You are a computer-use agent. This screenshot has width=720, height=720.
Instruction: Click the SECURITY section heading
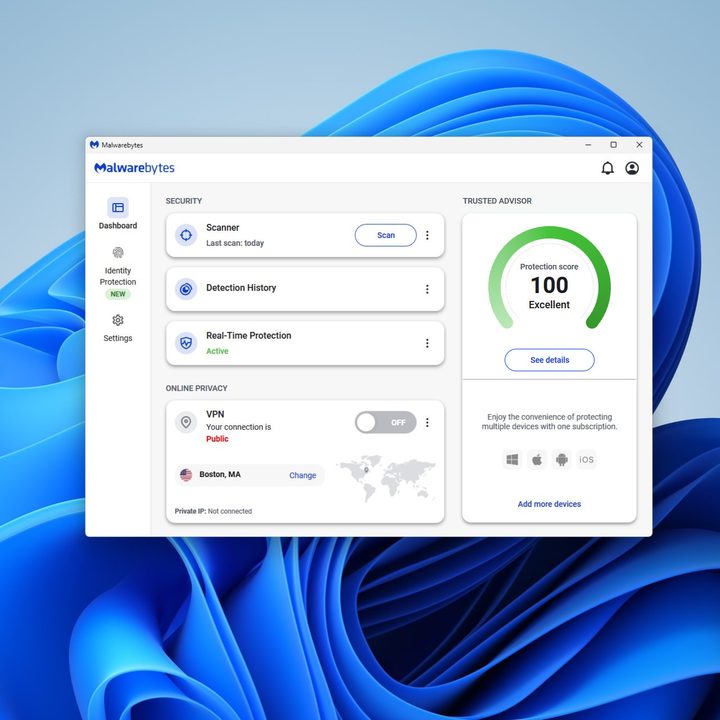(184, 201)
